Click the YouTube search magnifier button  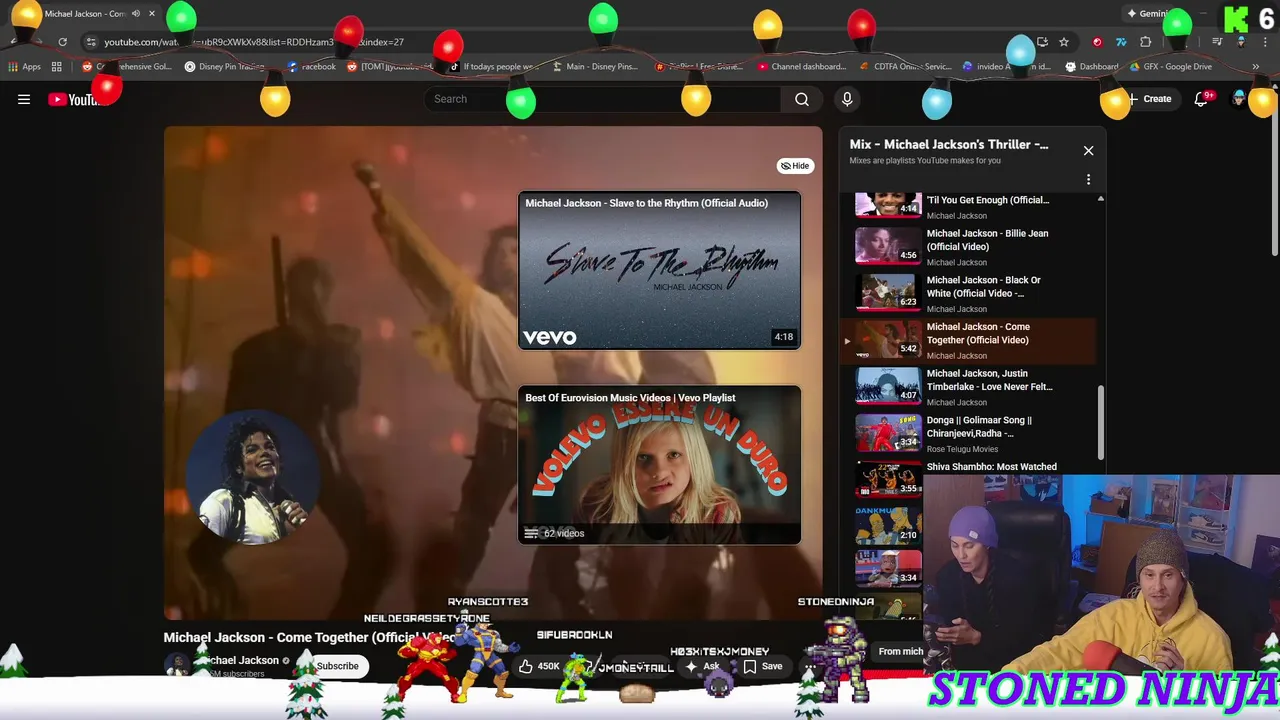802,99
